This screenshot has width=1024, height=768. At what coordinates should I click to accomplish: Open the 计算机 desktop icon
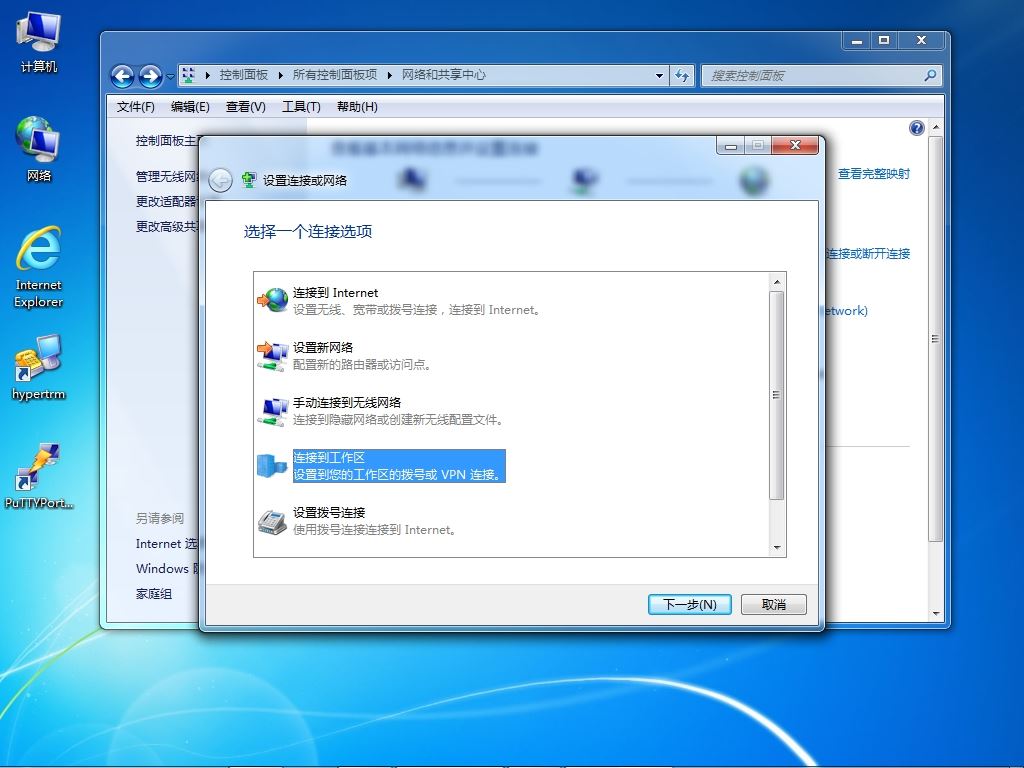[x=39, y=42]
